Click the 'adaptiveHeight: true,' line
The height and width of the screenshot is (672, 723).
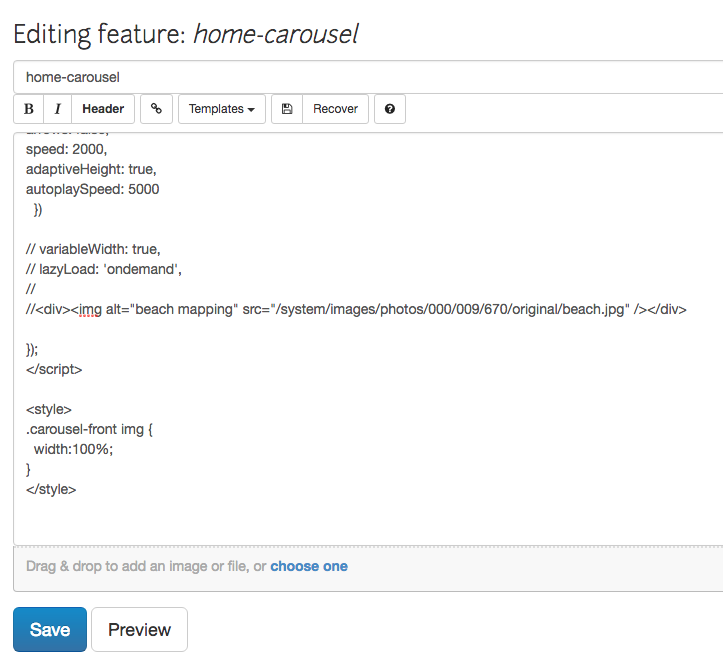(x=91, y=169)
